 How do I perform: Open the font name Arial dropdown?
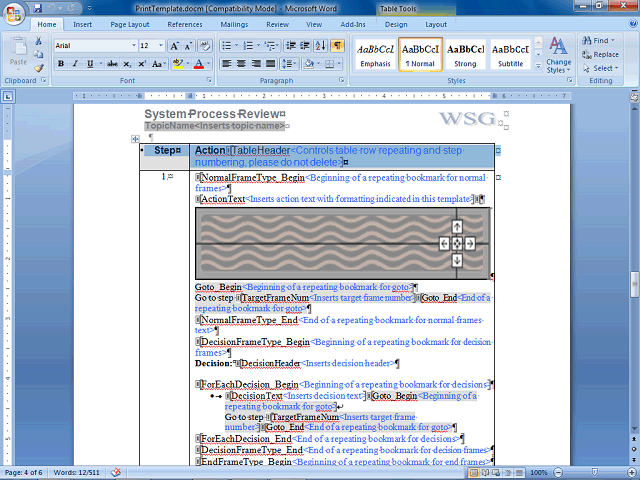pyautogui.click(x=134, y=46)
